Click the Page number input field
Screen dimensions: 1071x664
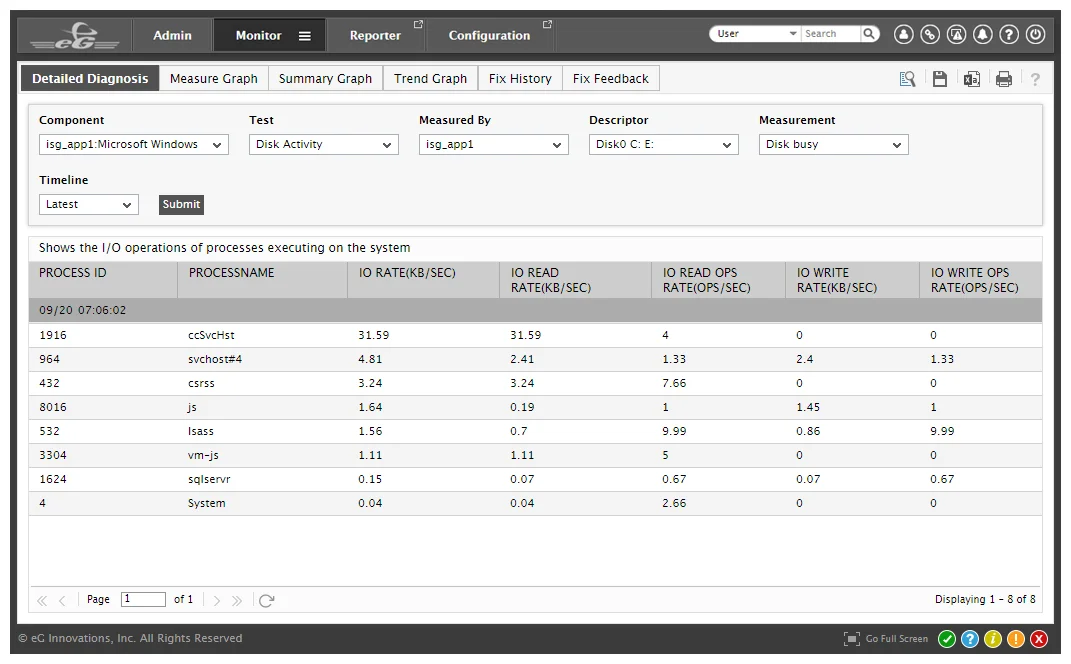click(x=143, y=599)
